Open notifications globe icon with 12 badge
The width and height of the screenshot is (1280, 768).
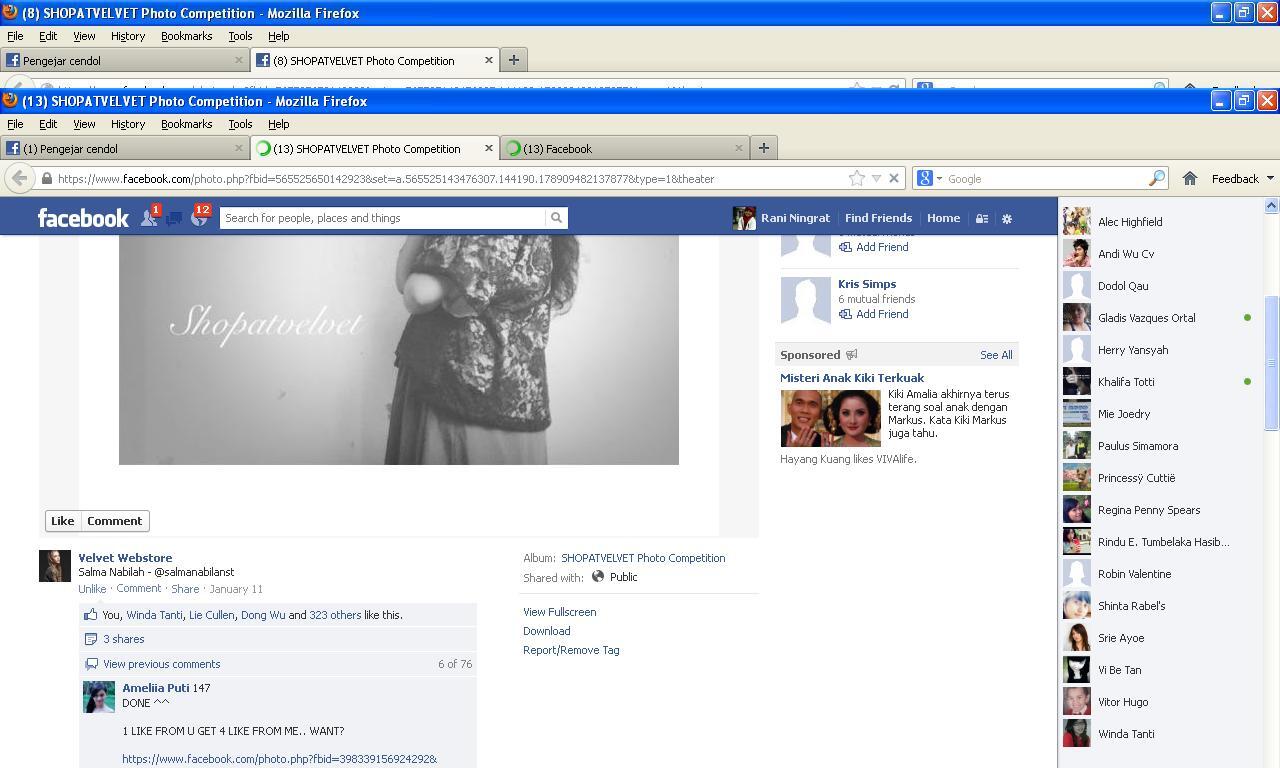pyautogui.click(x=199, y=217)
